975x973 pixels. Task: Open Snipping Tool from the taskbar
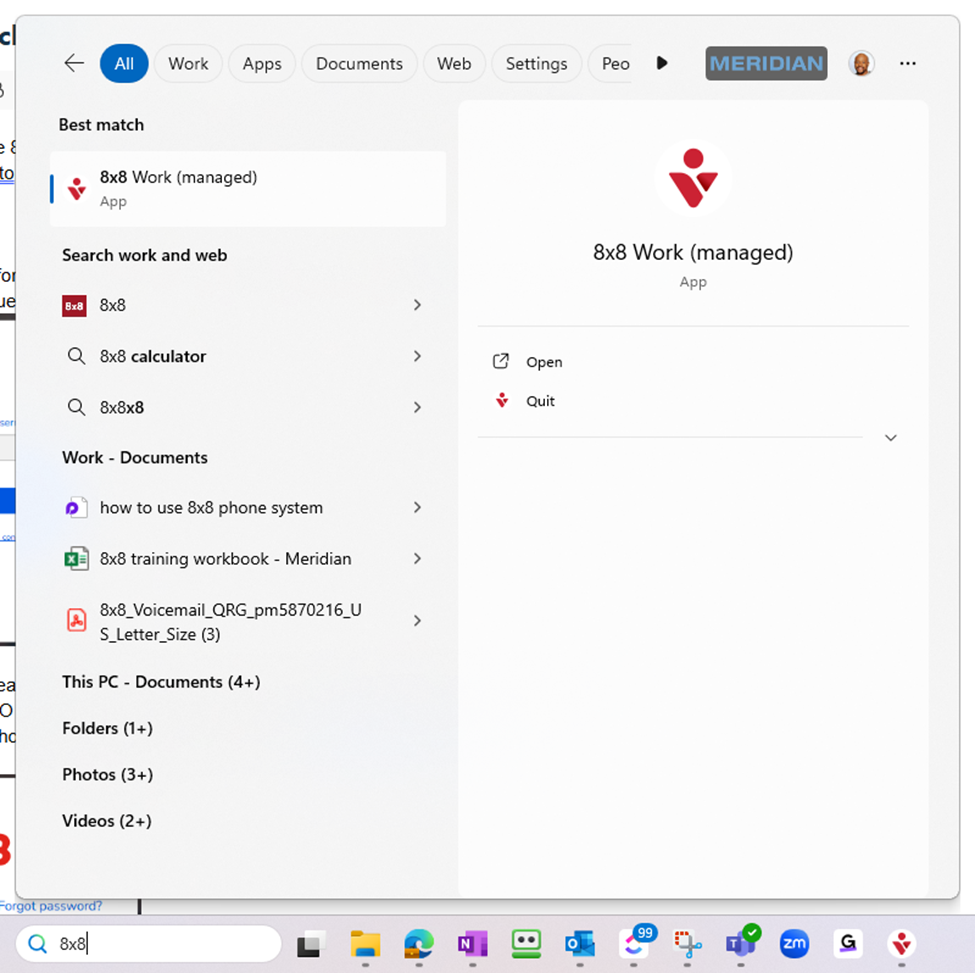tap(687, 944)
